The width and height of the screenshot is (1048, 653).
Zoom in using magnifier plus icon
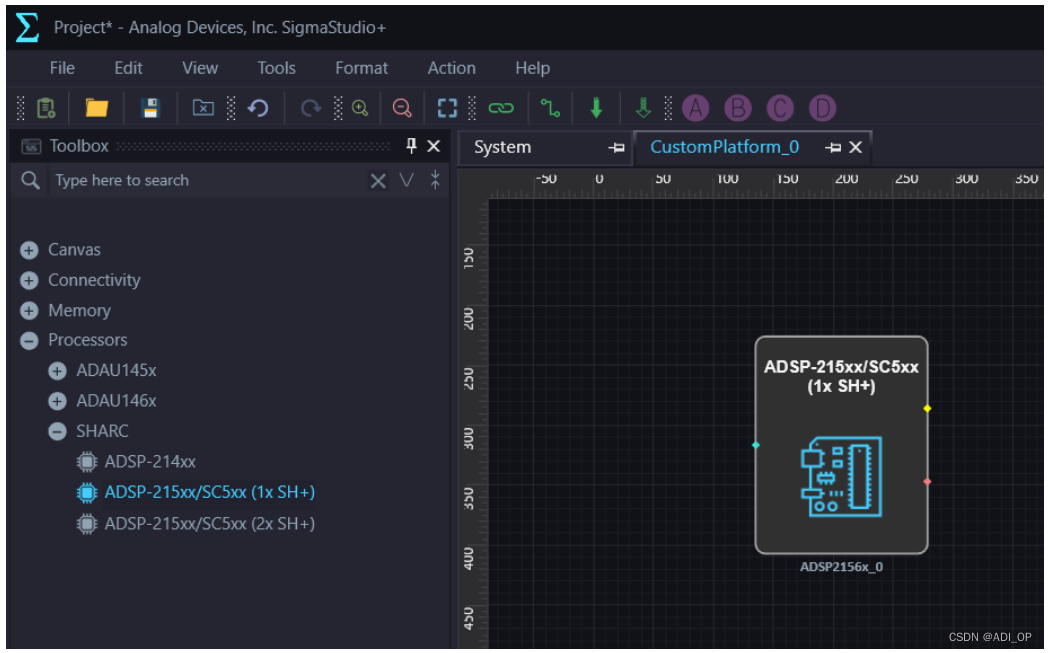[360, 108]
